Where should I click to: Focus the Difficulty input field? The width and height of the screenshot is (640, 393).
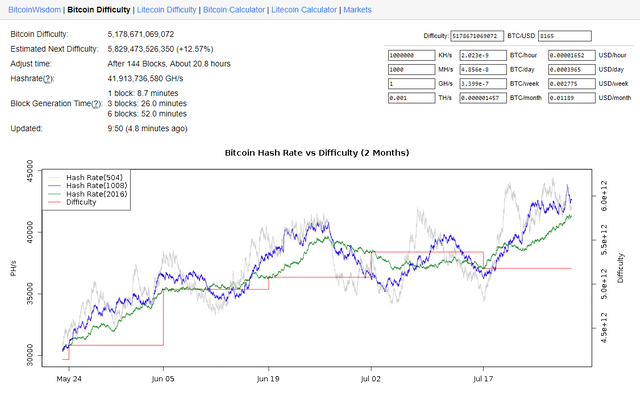[477, 36]
